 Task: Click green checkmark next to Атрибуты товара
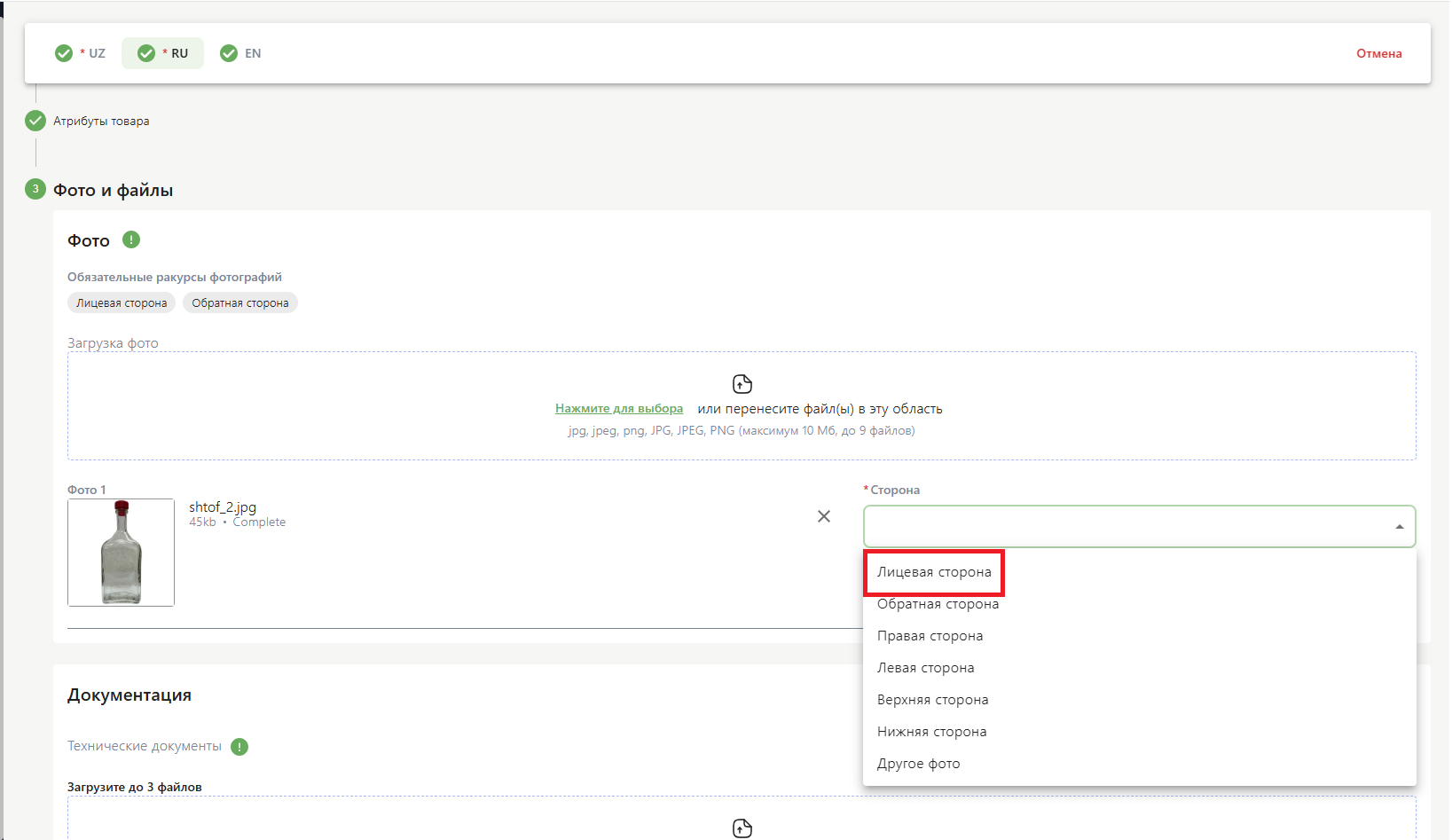[x=35, y=121]
